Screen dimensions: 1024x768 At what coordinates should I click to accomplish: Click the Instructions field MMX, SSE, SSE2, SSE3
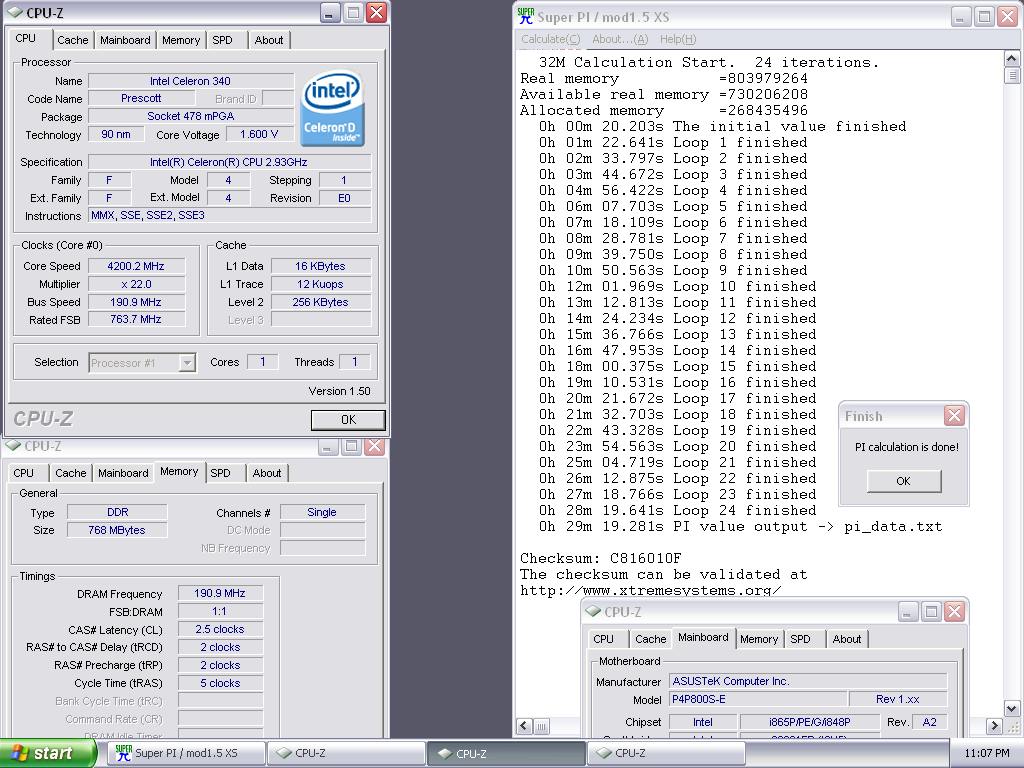pos(230,215)
